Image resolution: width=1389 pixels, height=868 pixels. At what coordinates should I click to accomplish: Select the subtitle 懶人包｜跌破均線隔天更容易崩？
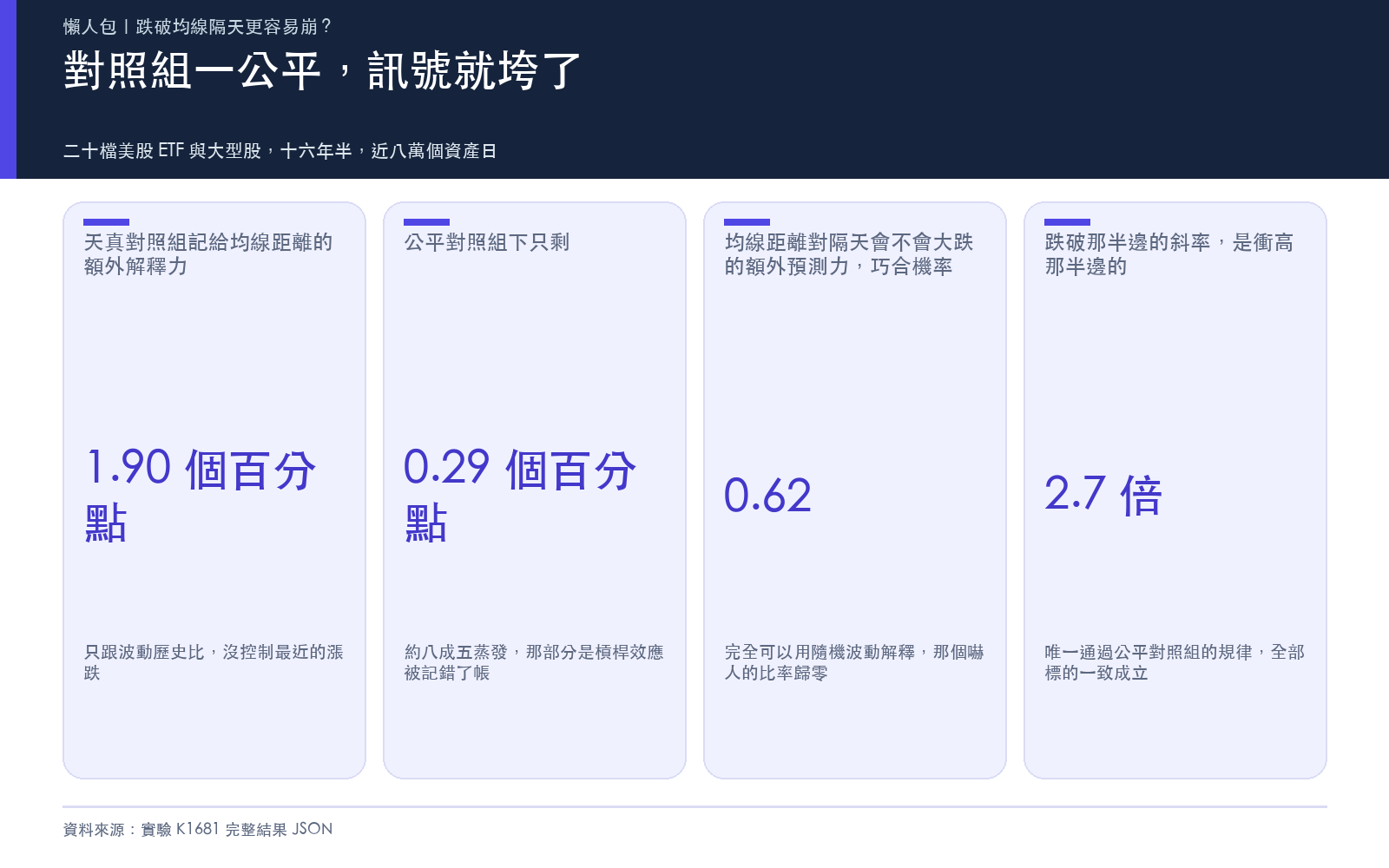pos(198,27)
